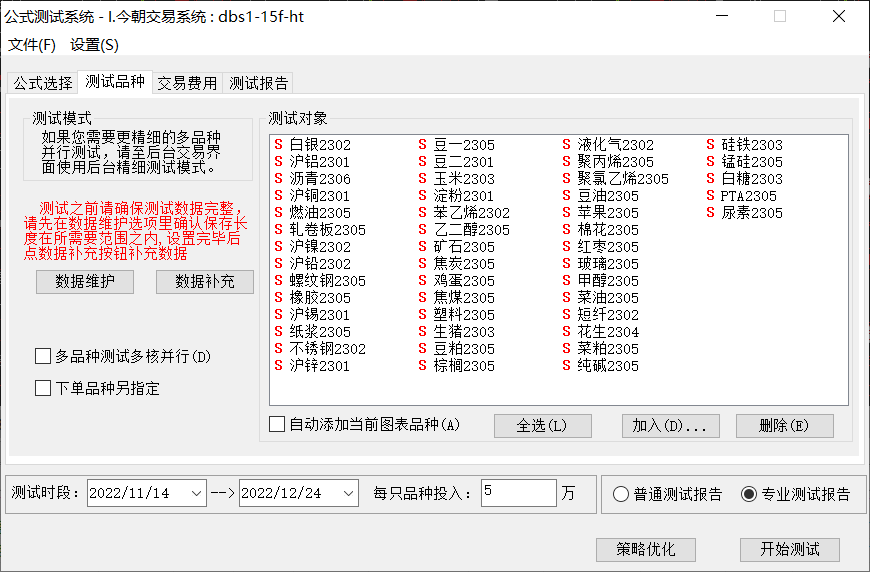Select 聚丙烯2305 in the list
The height and width of the screenshot is (572, 870).
click(615, 162)
